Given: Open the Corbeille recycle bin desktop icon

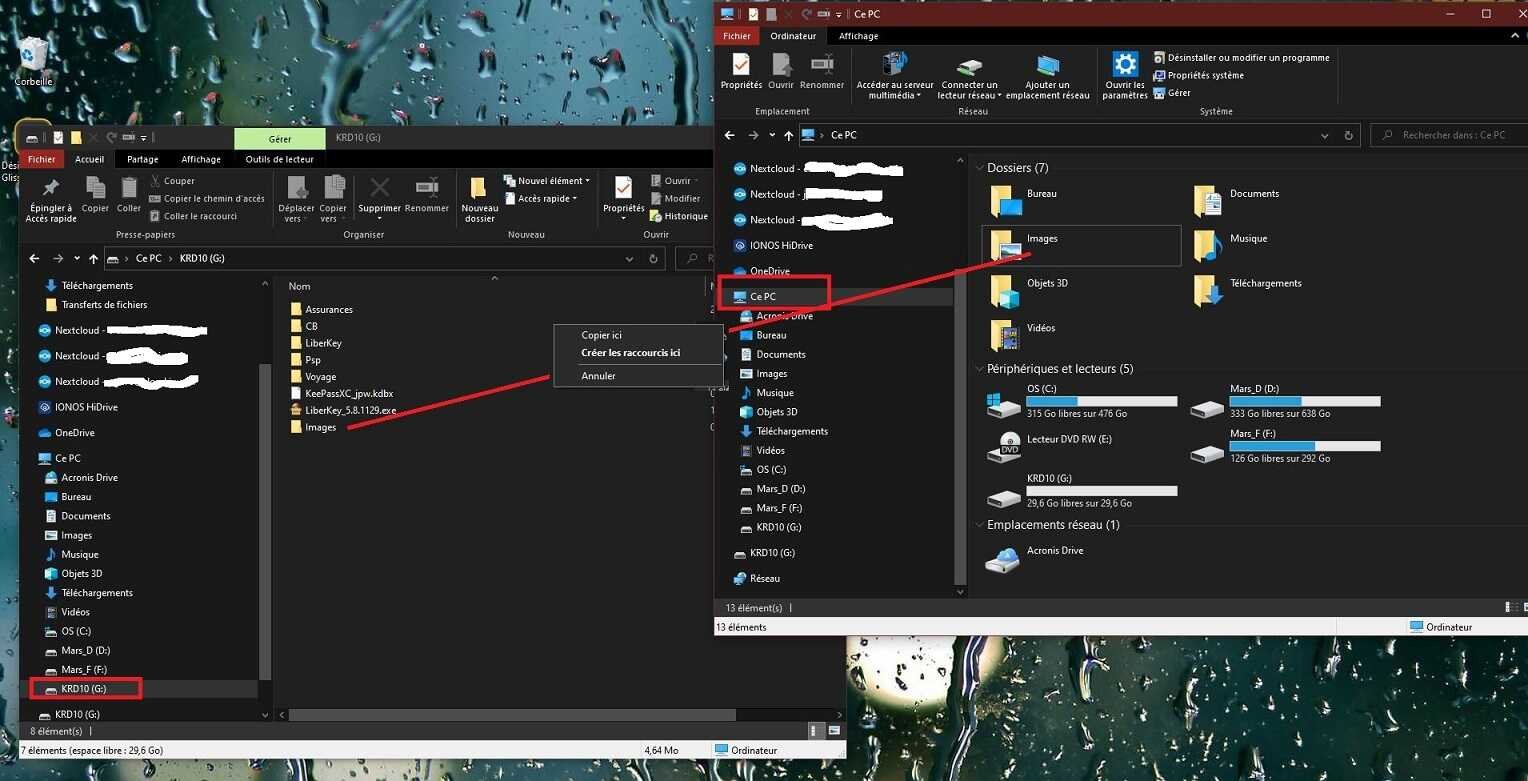Looking at the screenshot, I should (x=33, y=60).
